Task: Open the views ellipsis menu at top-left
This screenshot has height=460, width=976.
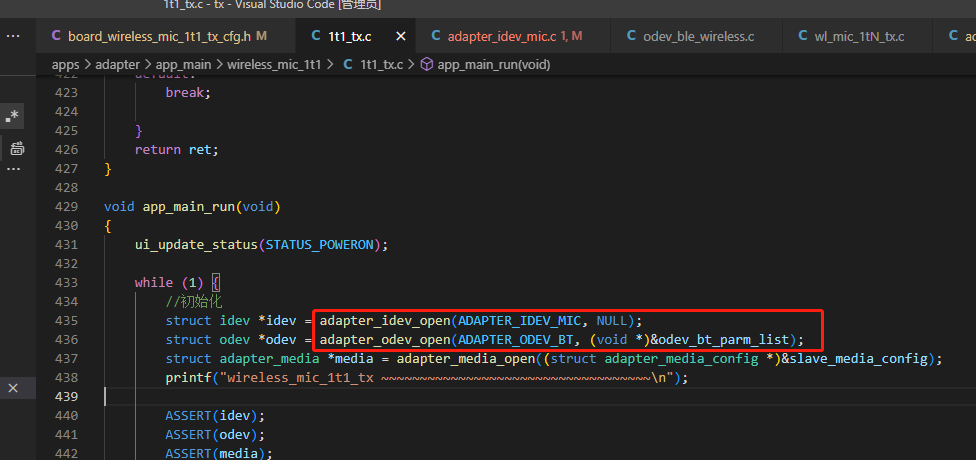Action: pos(13,36)
